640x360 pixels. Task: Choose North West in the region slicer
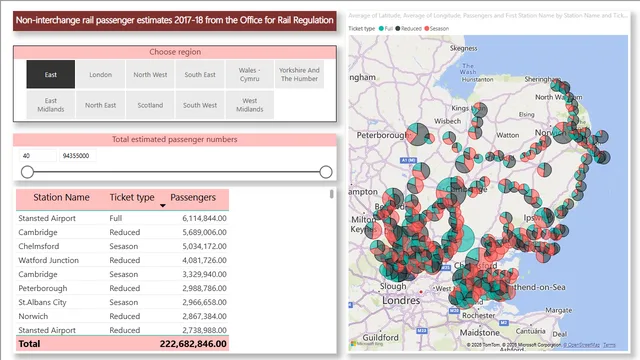[150, 74]
